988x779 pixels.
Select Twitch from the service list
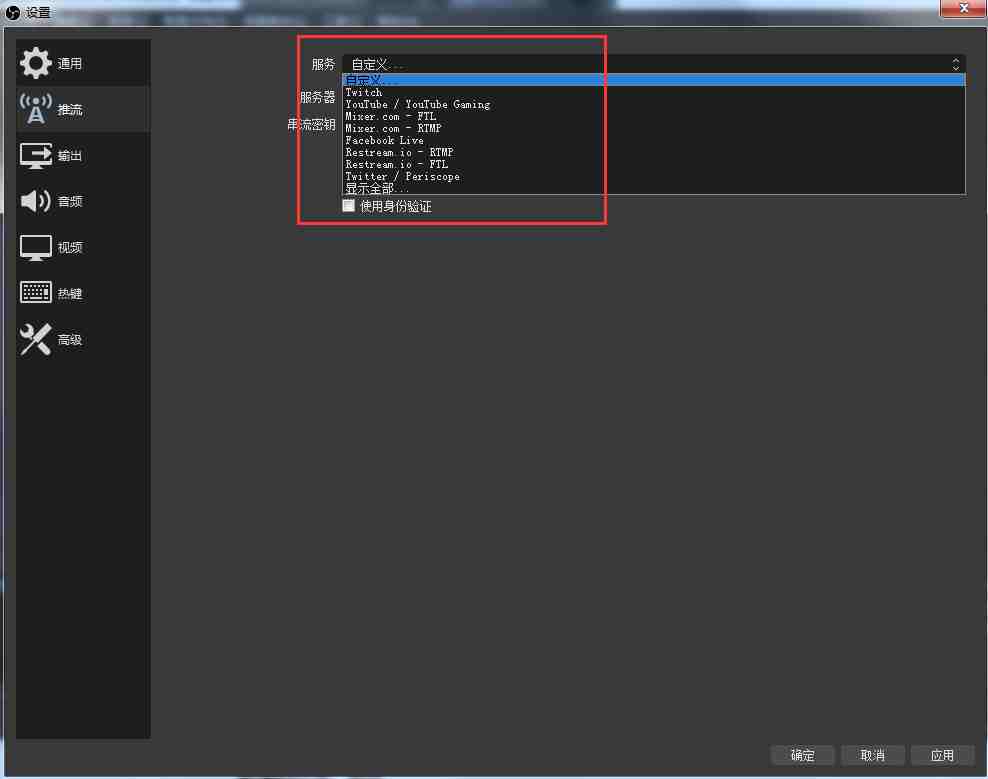coord(653,92)
